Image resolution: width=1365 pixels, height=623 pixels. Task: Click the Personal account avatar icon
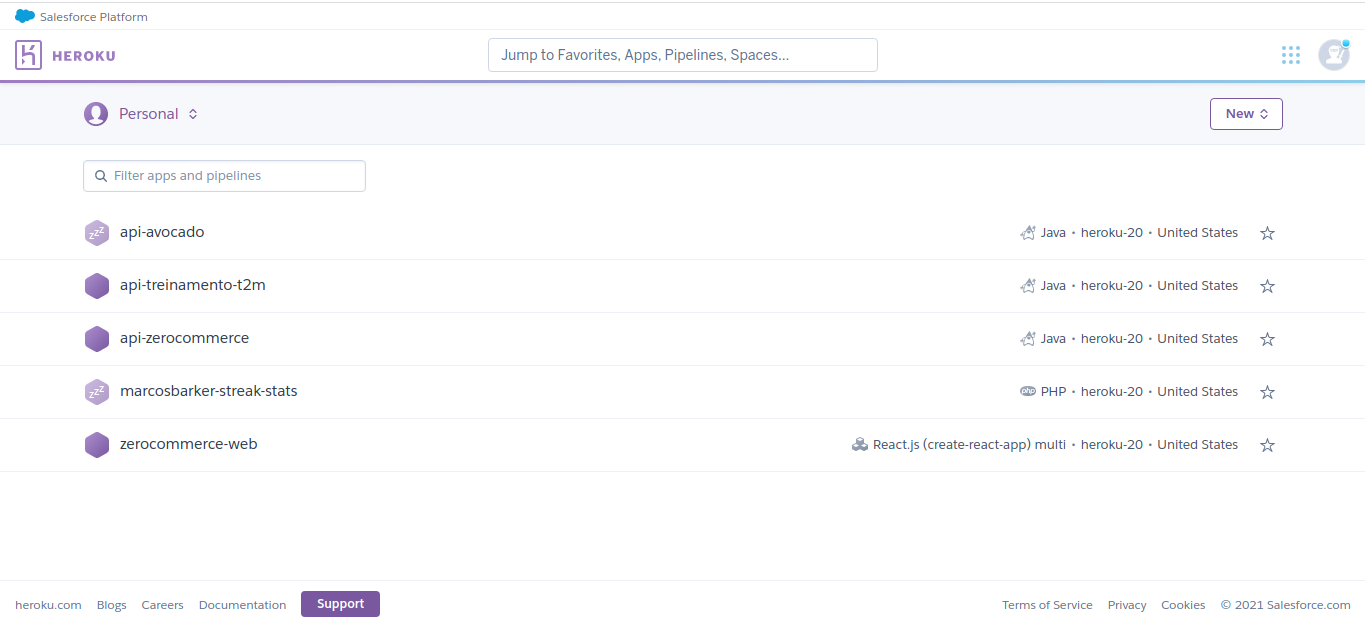click(x=96, y=114)
